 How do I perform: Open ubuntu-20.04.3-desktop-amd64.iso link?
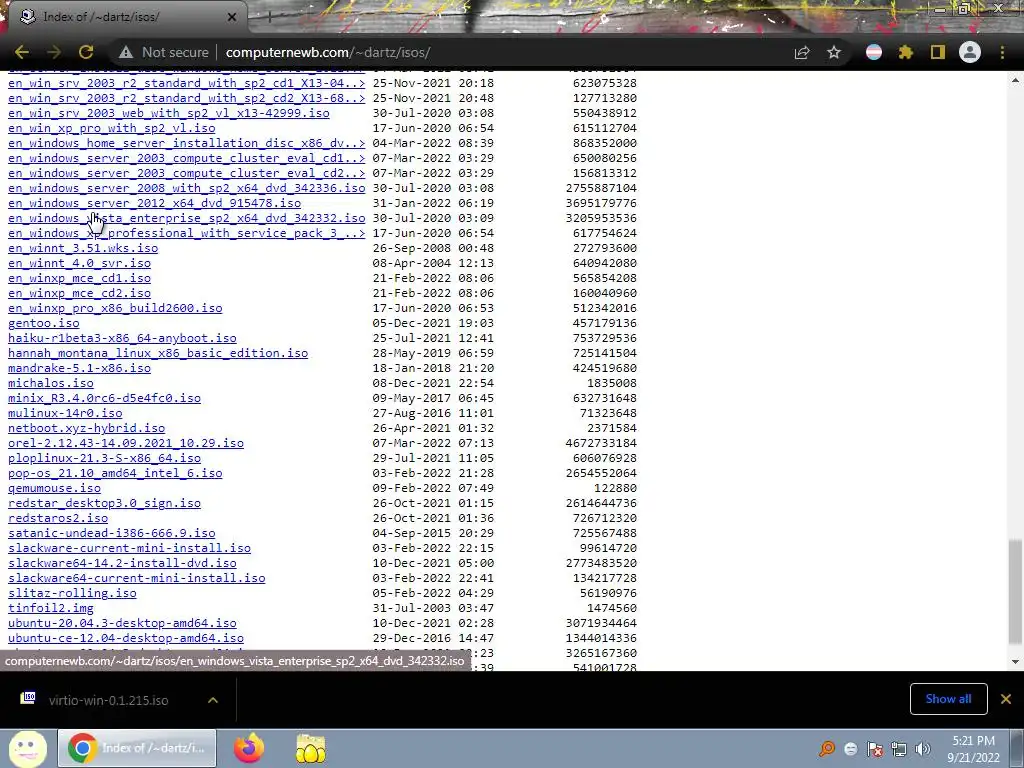122,624
